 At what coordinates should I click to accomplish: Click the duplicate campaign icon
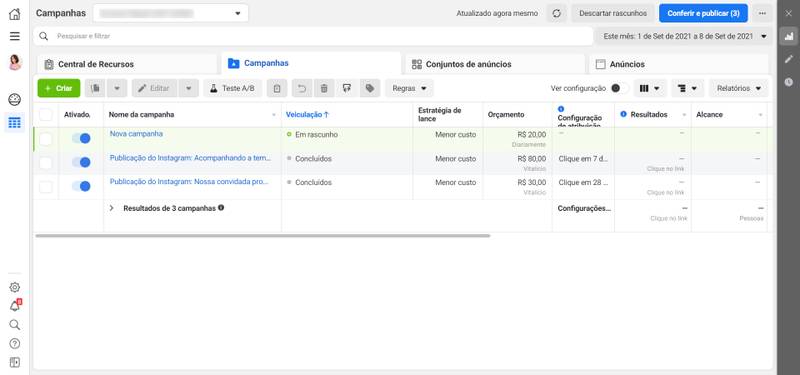click(95, 88)
